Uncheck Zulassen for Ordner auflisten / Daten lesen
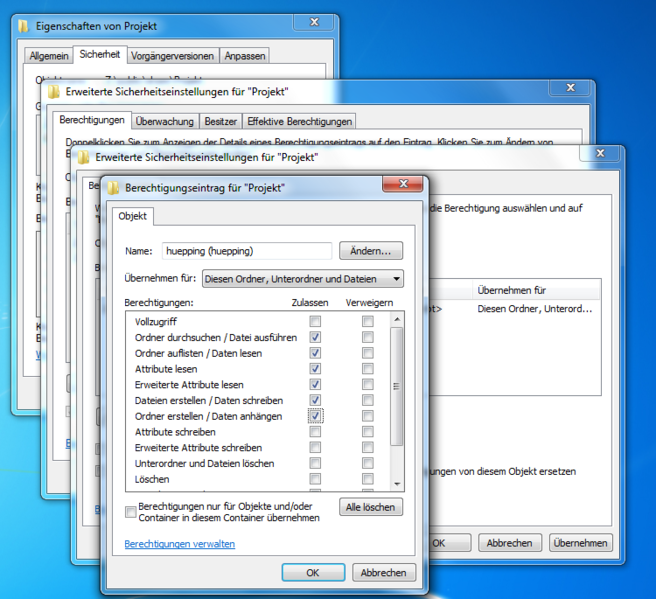656x599 pixels. [x=315, y=353]
